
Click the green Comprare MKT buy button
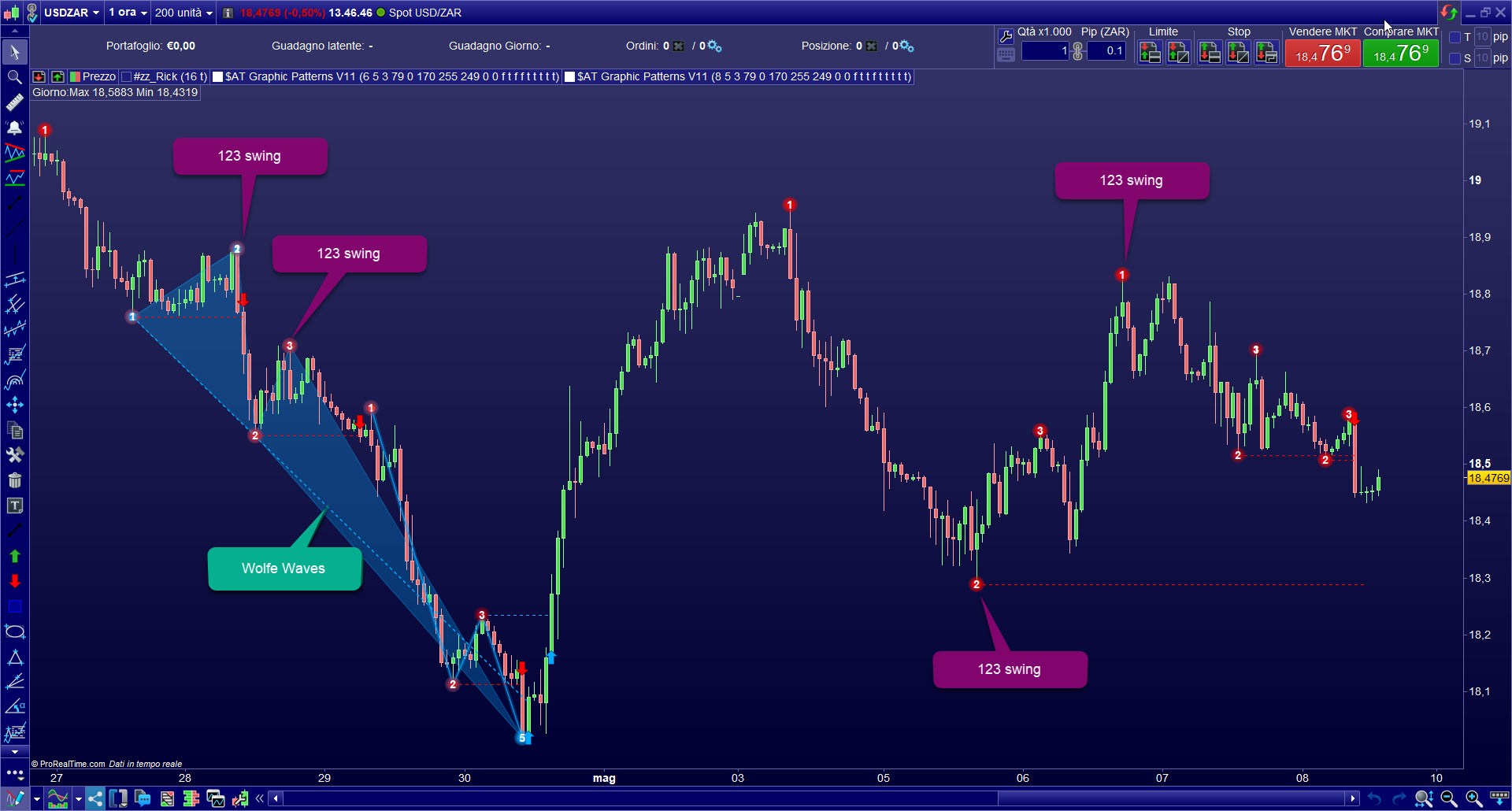tap(1400, 54)
